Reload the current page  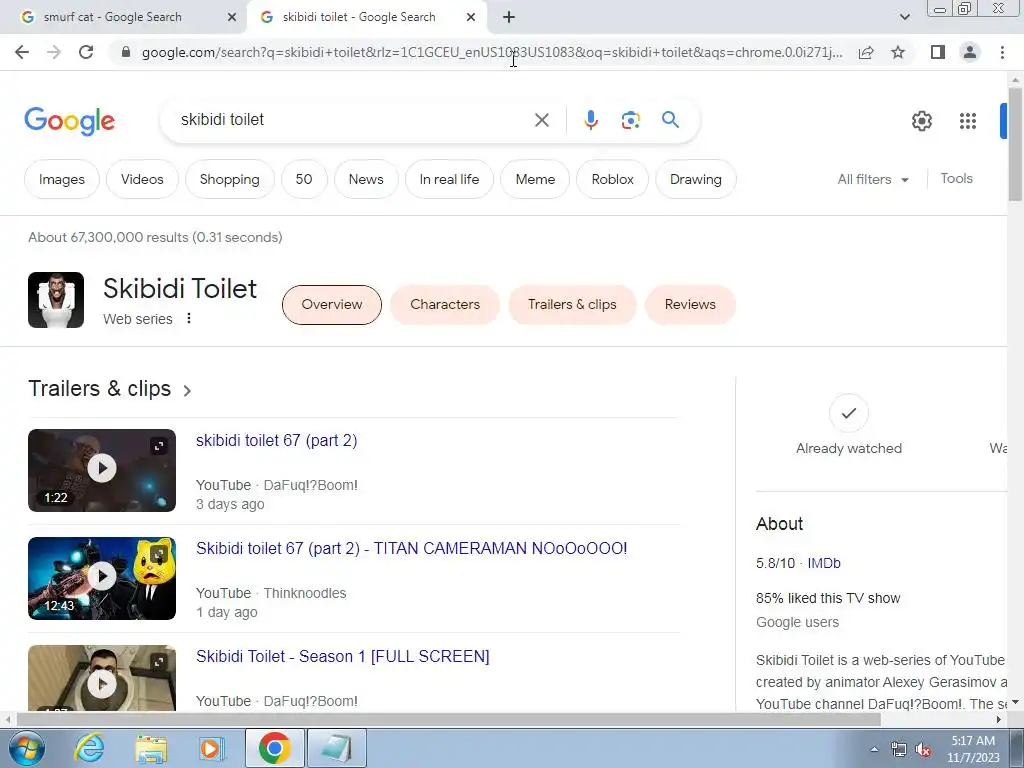(x=86, y=52)
